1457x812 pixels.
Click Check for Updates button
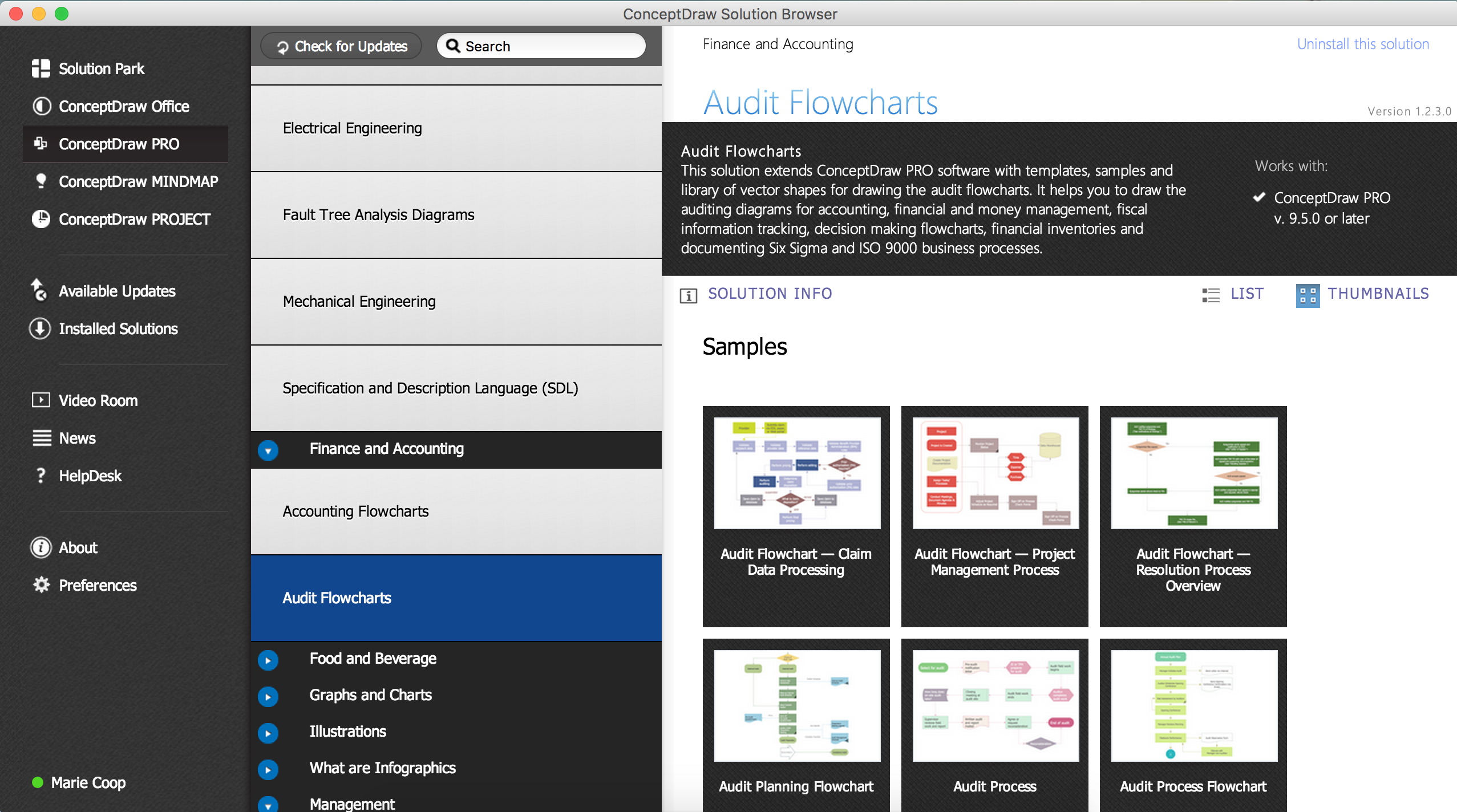click(343, 46)
